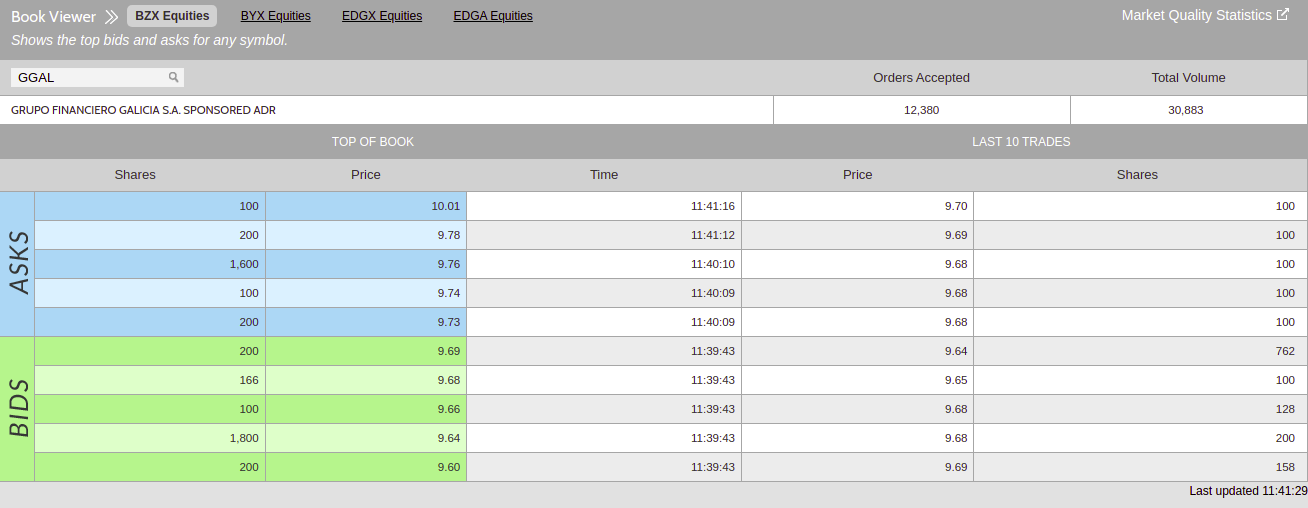Click the Orders Accepted value 12,380
Image resolution: width=1308 pixels, height=508 pixels.
click(921, 110)
